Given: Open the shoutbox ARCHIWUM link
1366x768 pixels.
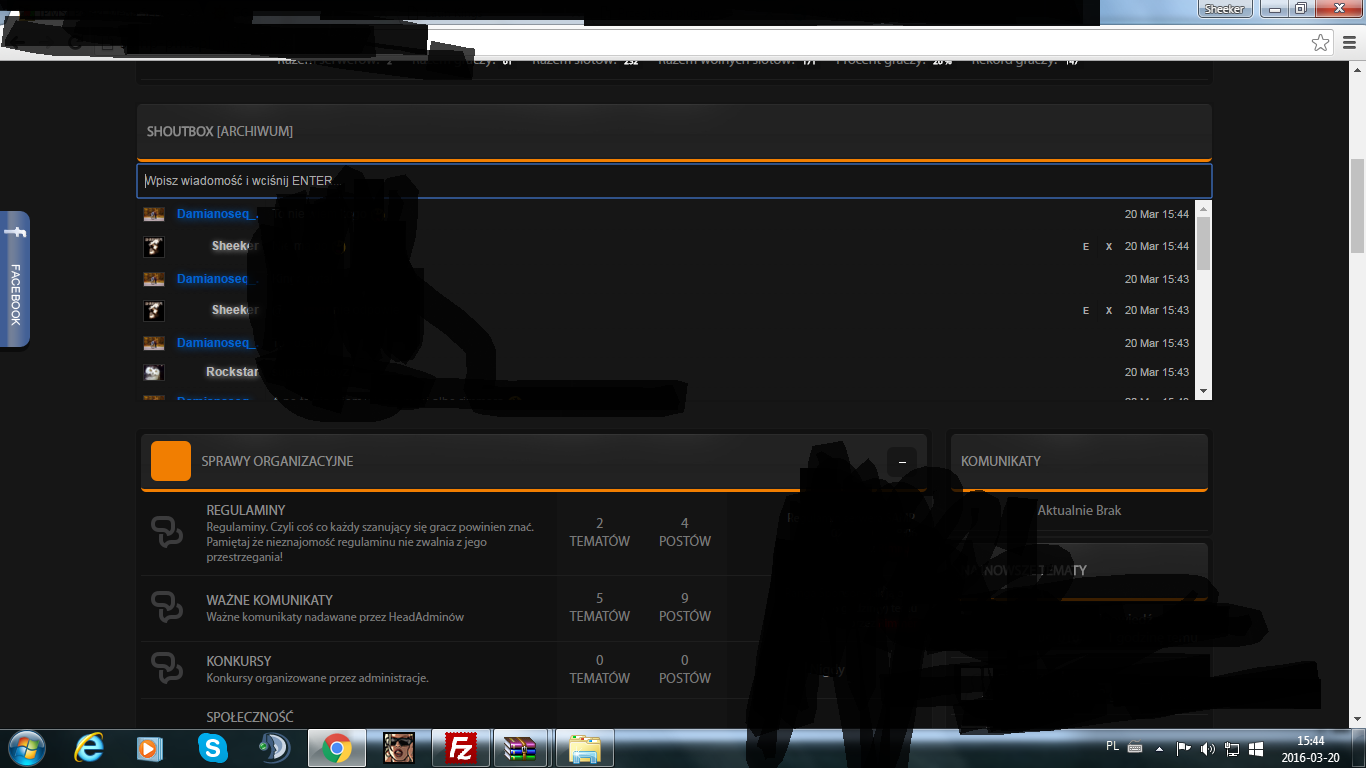Looking at the screenshot, I should [255, 131].
